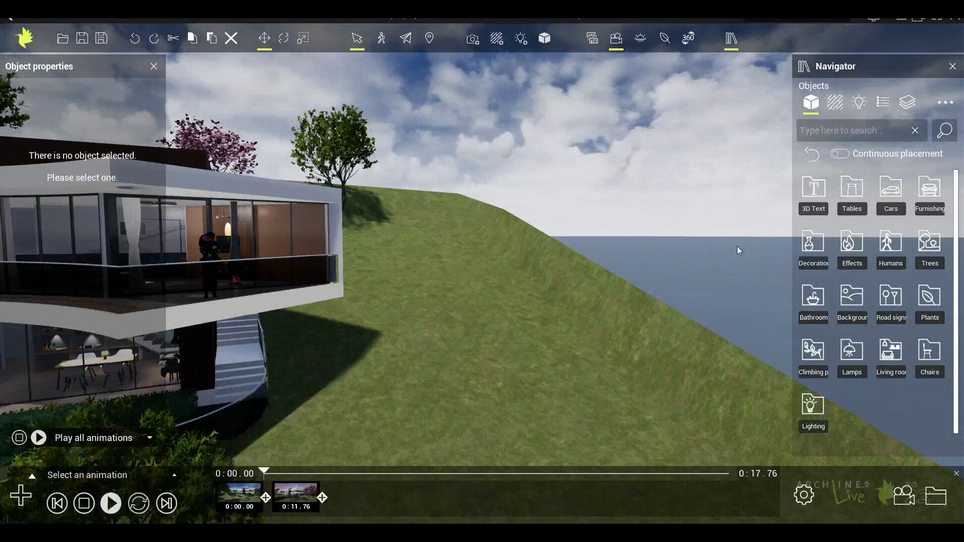
Task: Click the ARCHLine Live leaf logo
Action: [x=25, y=38]
